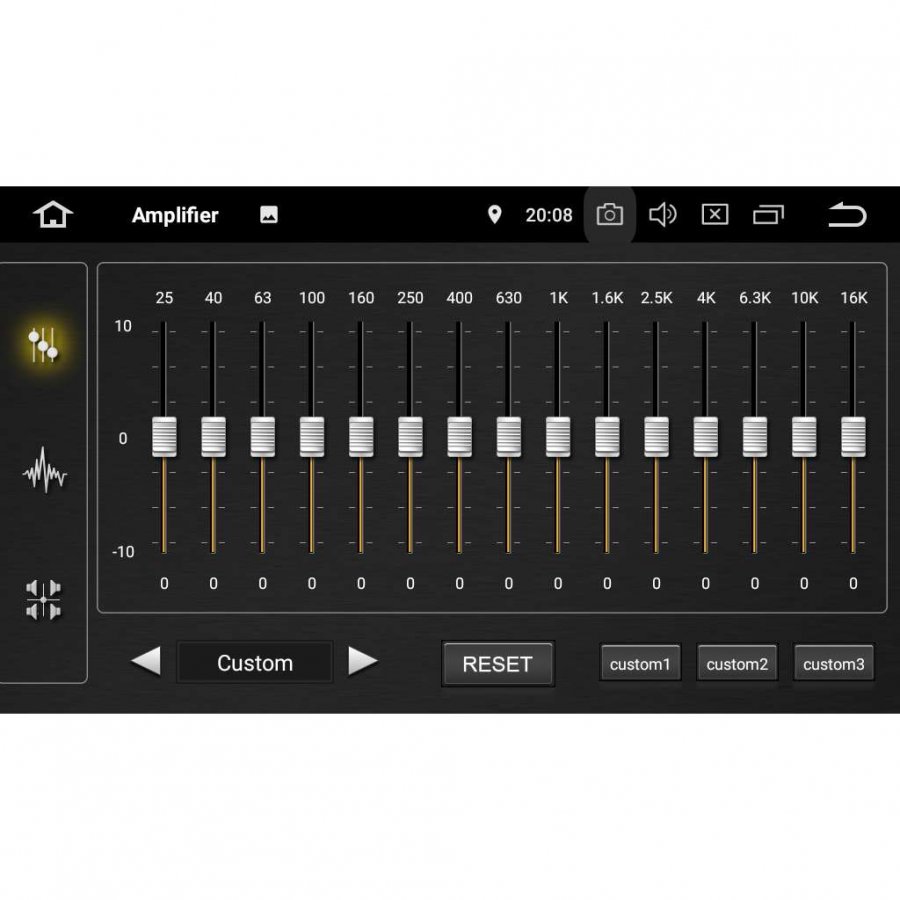Tap the location pin status icon

point(494,215)
